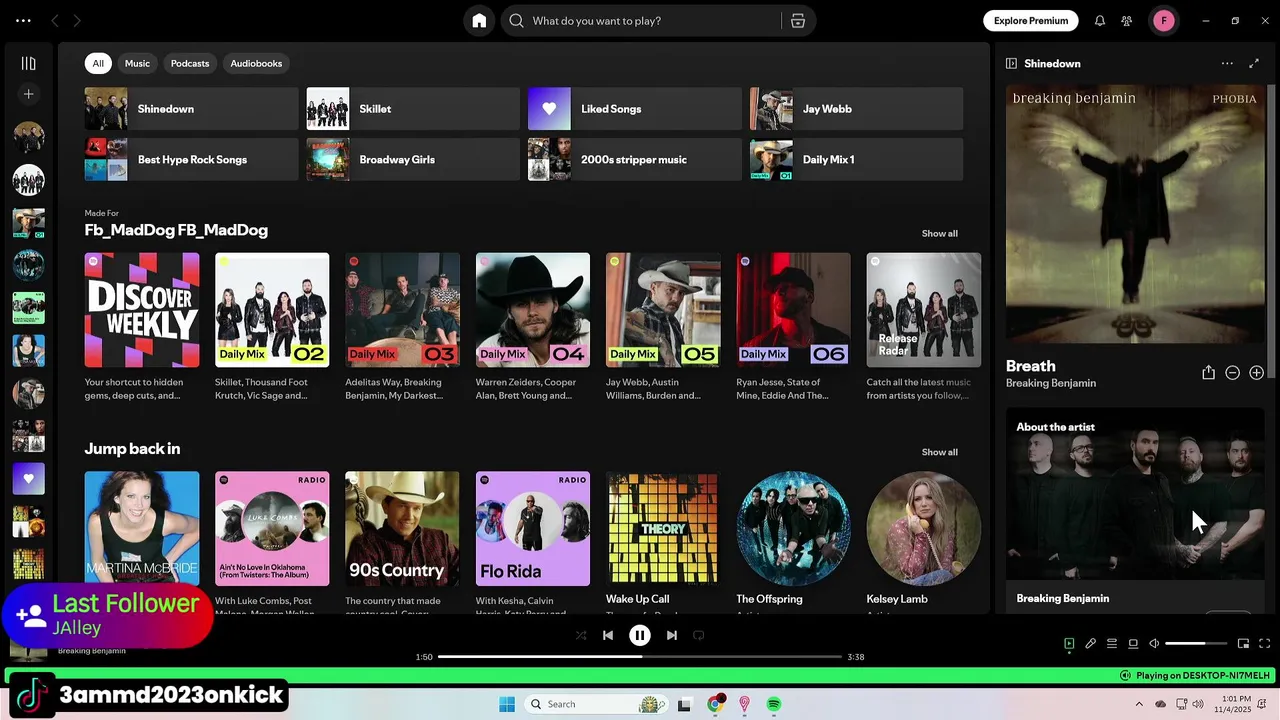Create a playlist with plus icon
This screenshot has width=1280, height=720.
[x=28, y=94]
